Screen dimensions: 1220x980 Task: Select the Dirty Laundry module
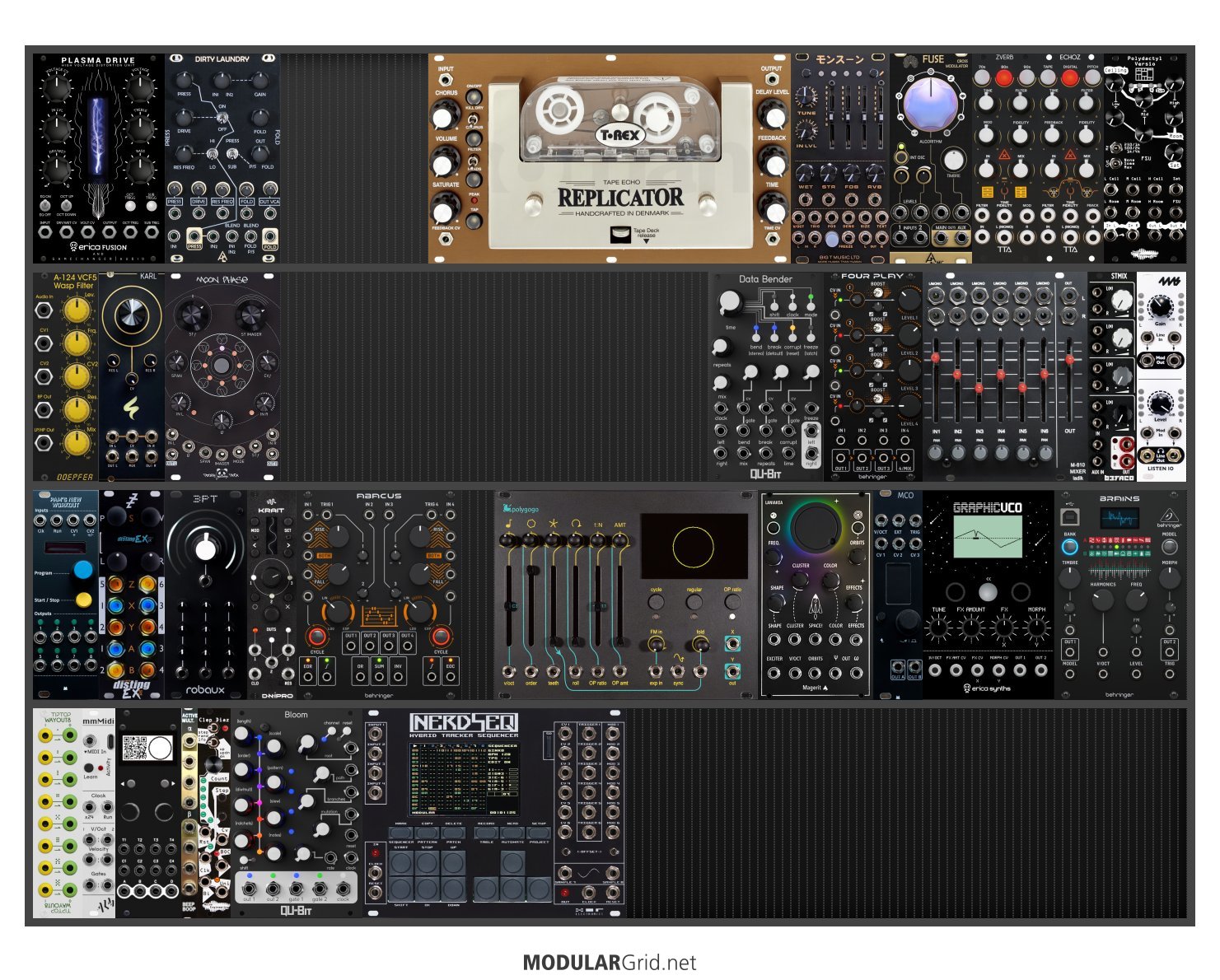pyautogui.click(x=222, y=158)
